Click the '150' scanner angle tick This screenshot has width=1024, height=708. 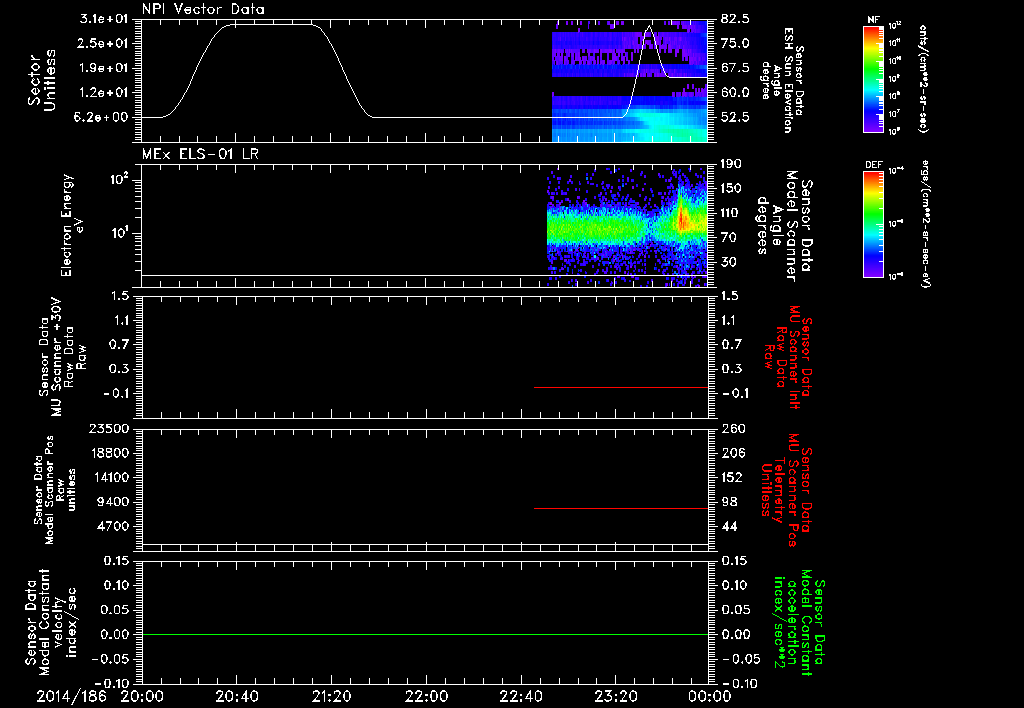[732, 189]
